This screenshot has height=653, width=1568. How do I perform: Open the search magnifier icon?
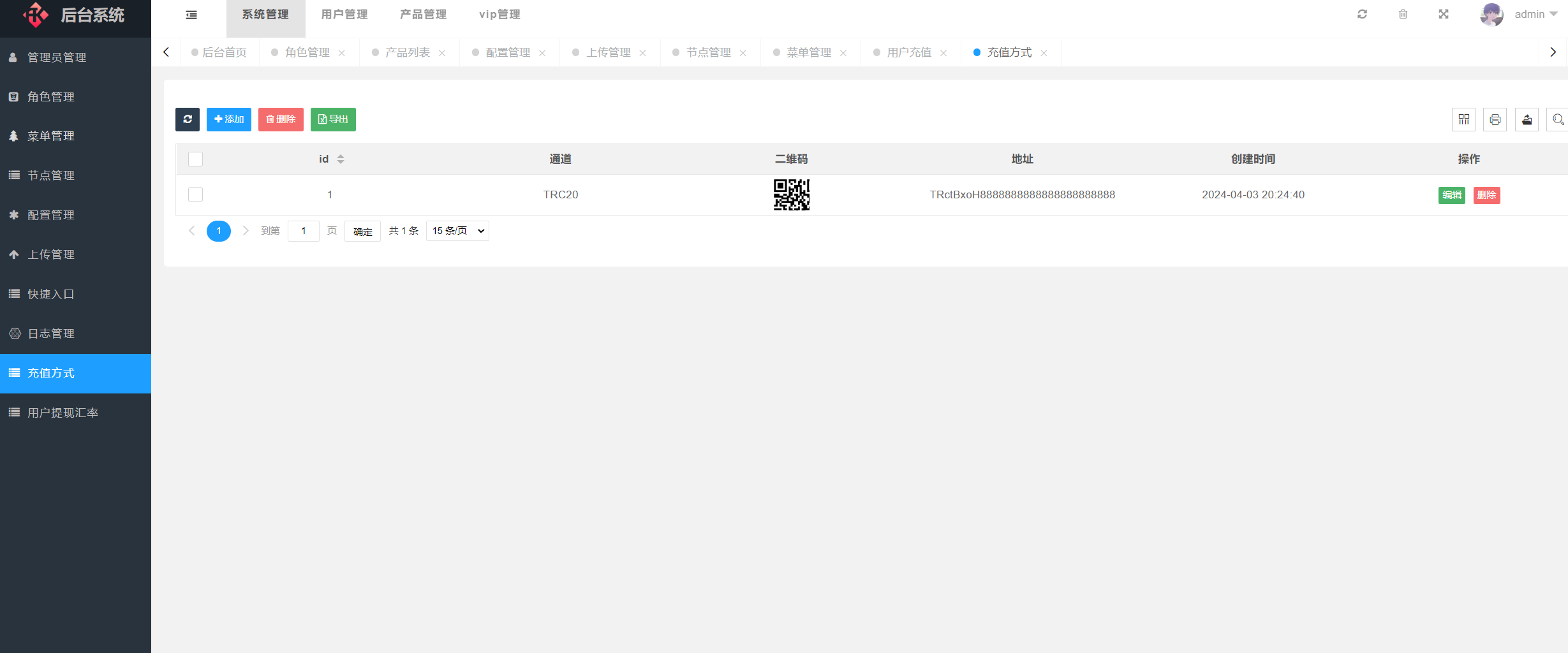point(1558,119)
